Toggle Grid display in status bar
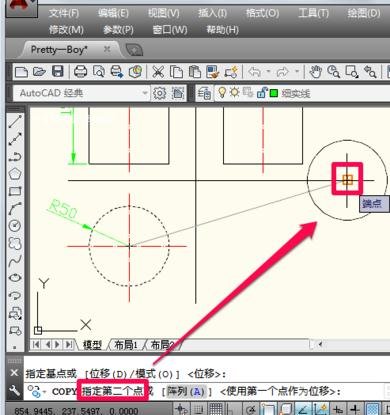Screen dimensions: 390x415 [x=216, y=409]
